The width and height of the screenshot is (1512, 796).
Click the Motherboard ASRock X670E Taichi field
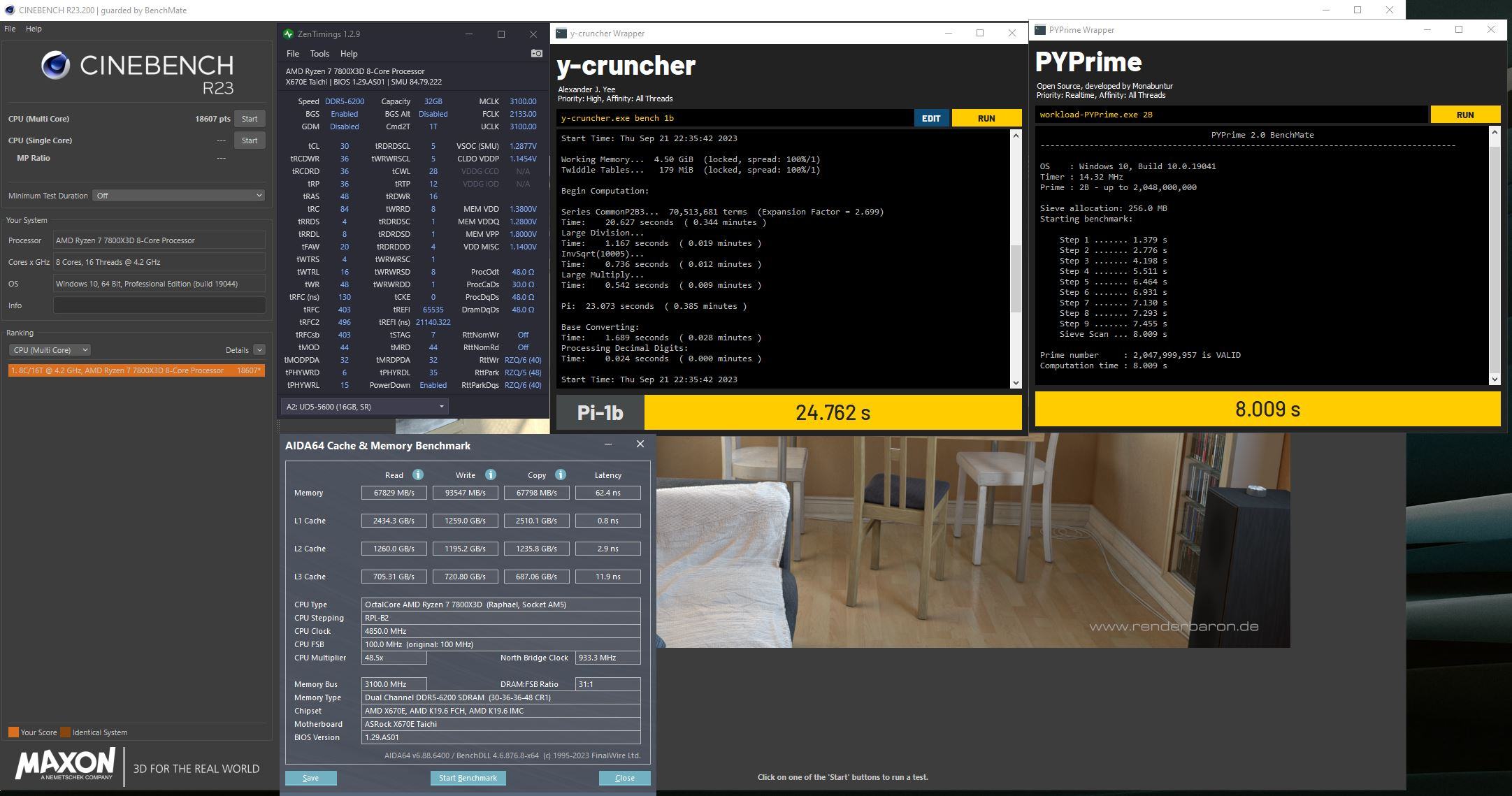pyautogui.click(x=501, y=724)
